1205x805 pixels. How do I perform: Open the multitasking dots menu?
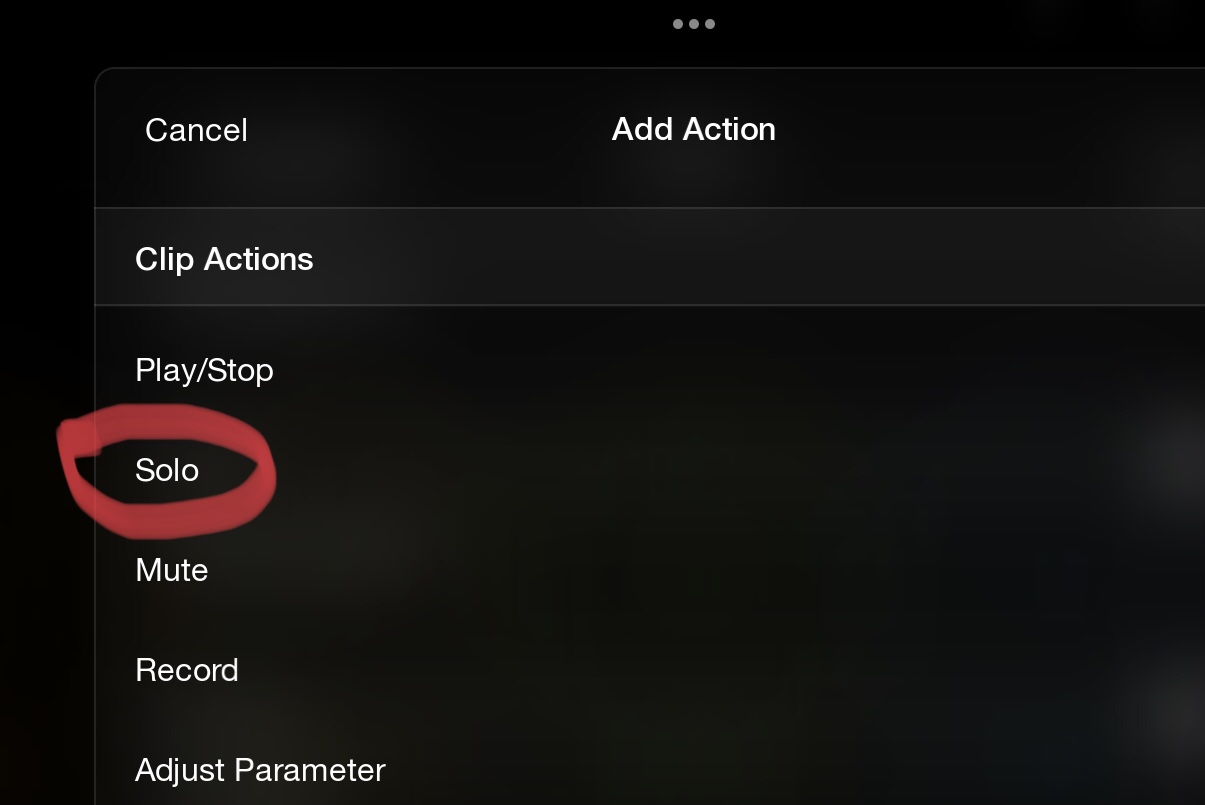pyautogui.click(x=693, y=24)
